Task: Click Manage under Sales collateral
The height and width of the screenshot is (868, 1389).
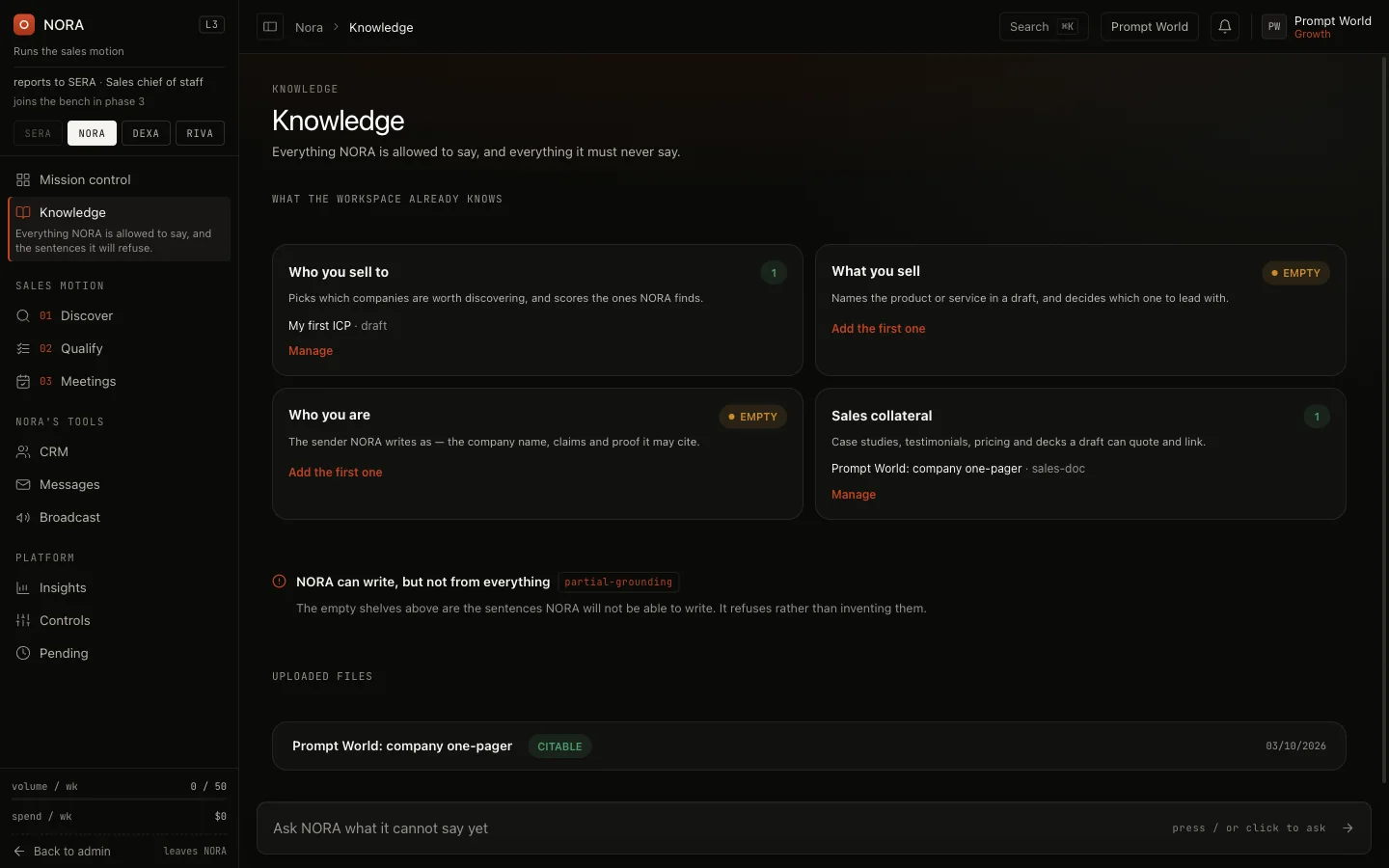Action: tap(854, 495)
